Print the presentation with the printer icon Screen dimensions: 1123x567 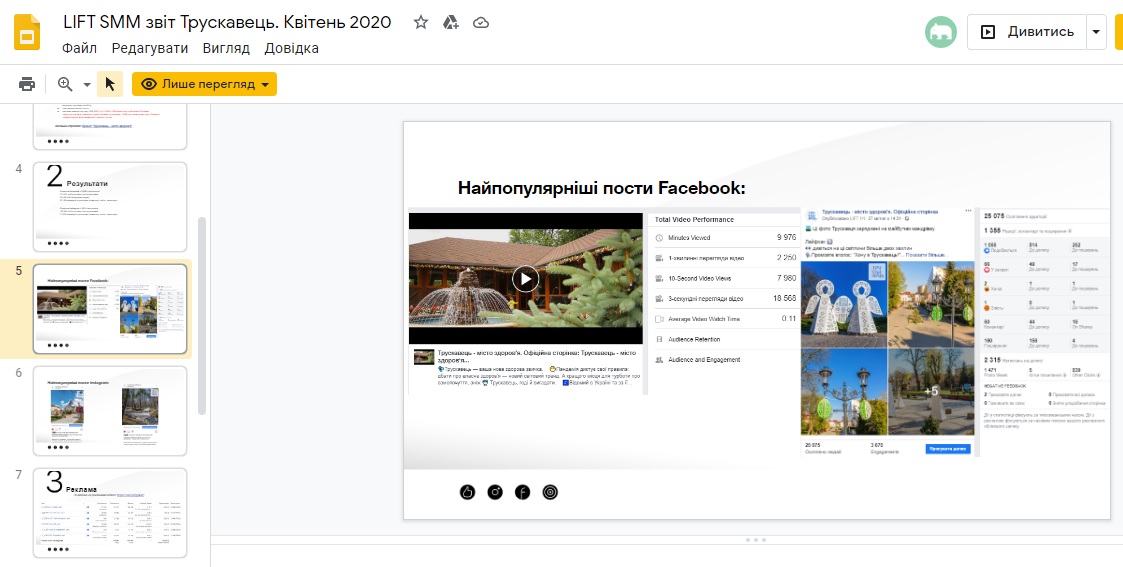26,84
